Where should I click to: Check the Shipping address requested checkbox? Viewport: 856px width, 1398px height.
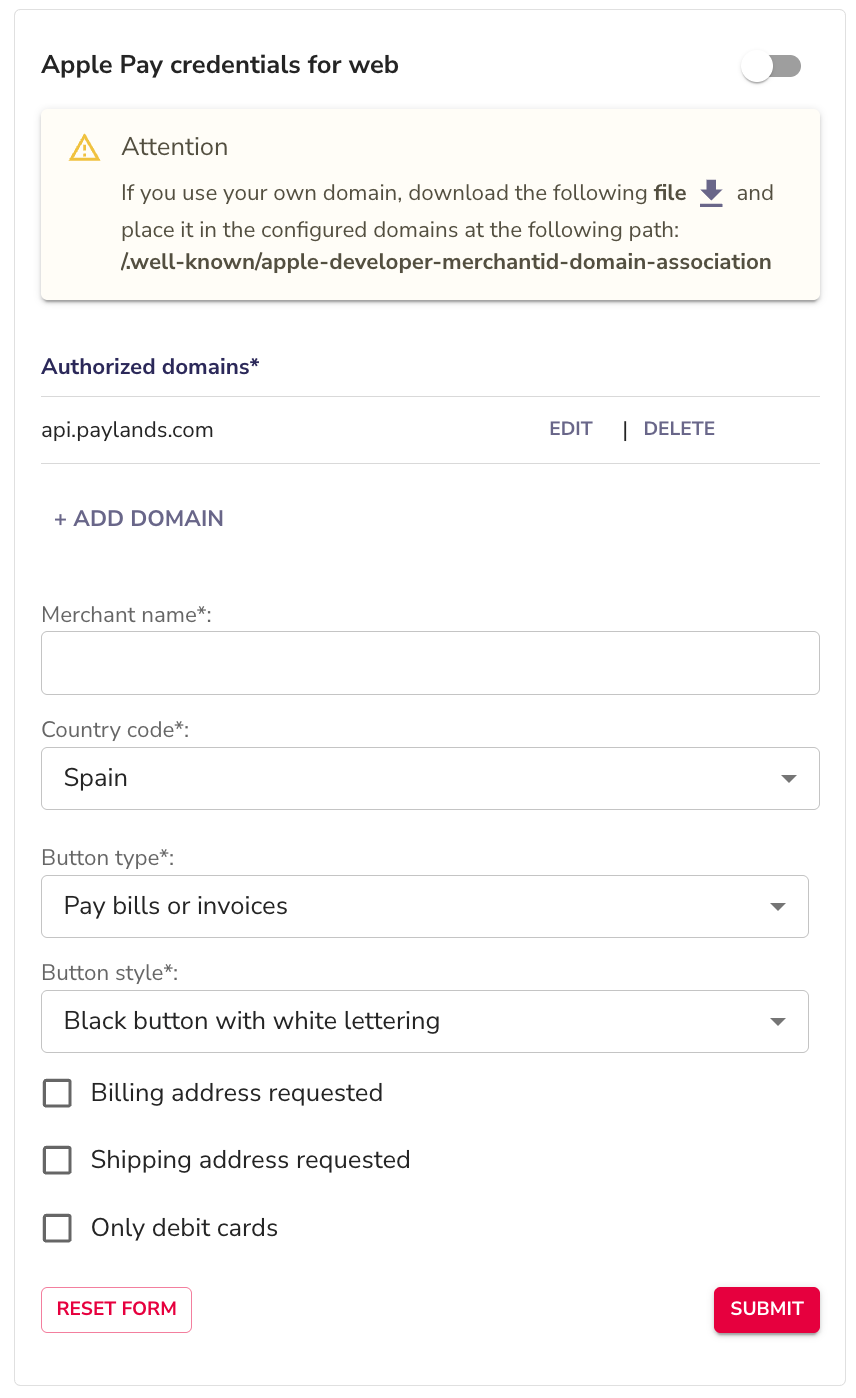(x=57, y=1160)
